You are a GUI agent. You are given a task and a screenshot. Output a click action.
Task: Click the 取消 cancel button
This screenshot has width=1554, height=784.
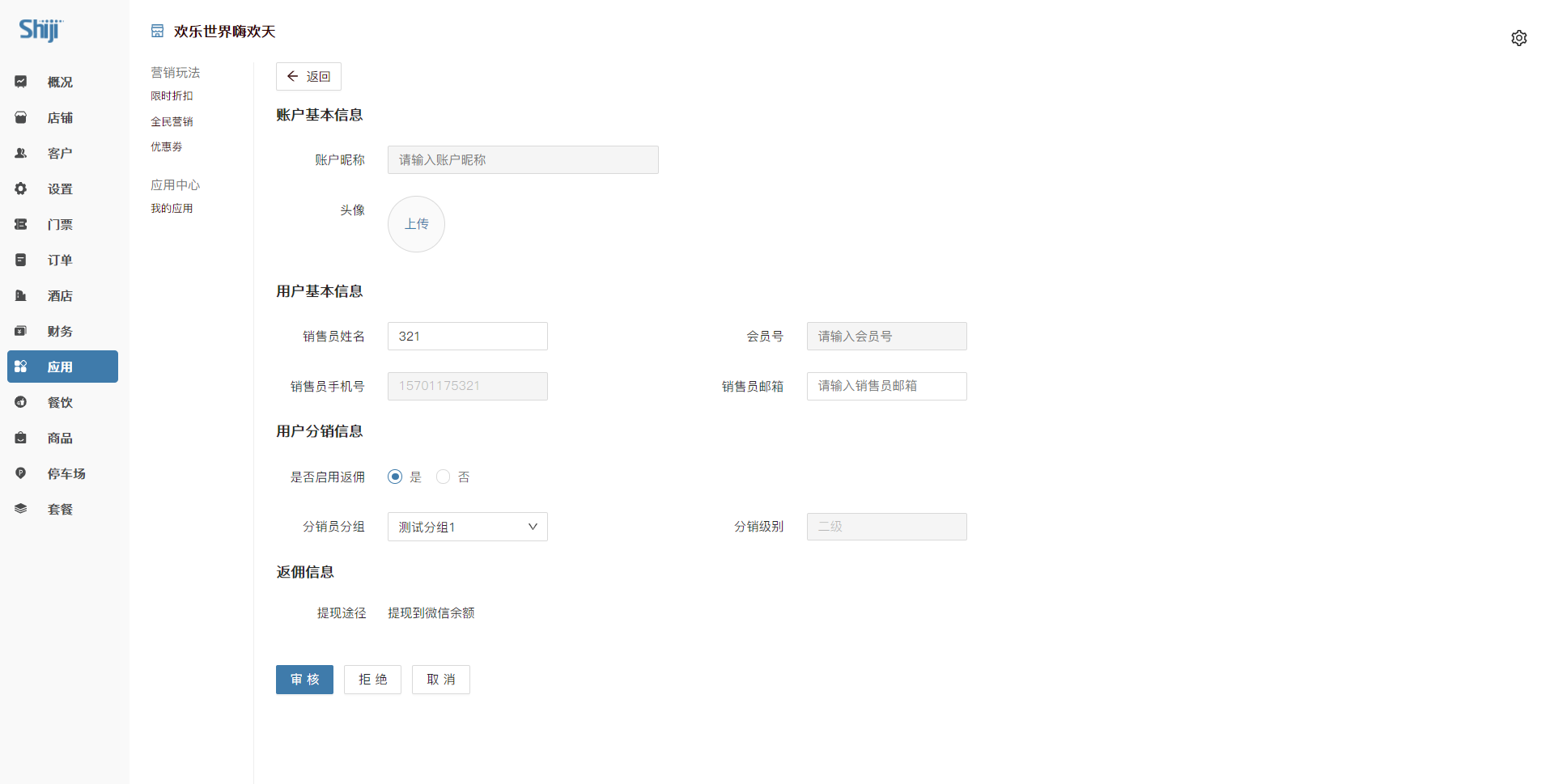pyautogui.click(x=440, y=680)
